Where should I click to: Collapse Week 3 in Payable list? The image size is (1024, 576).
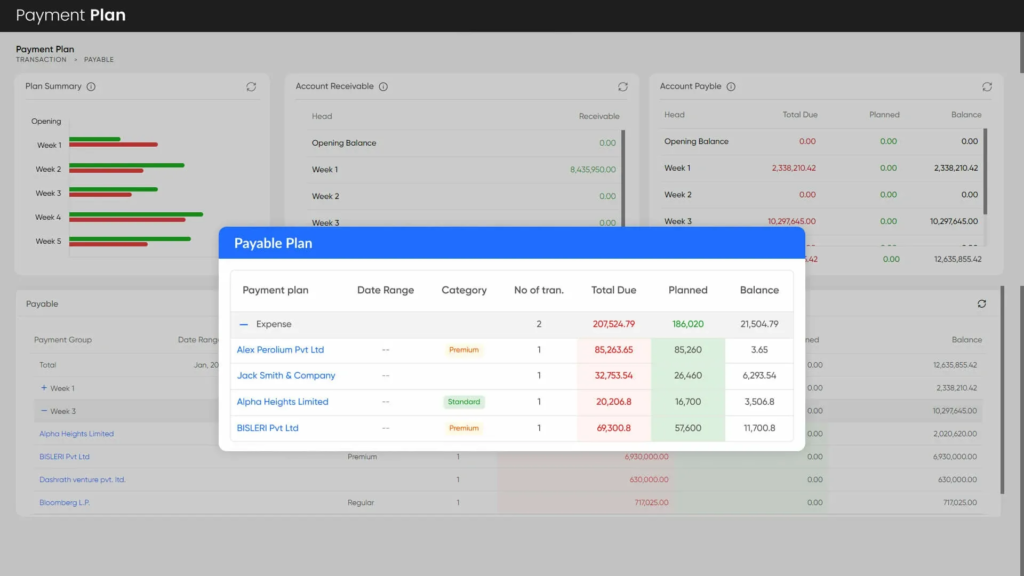[44, 411]
